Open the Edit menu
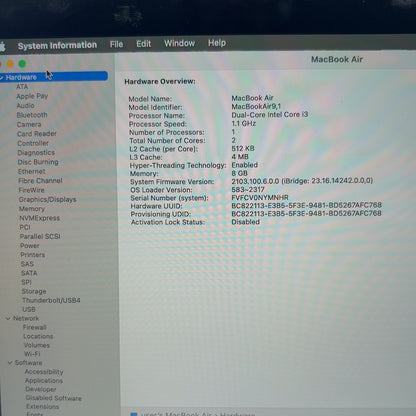The width and height of the screenshot is (416, 416). point(143,44)
